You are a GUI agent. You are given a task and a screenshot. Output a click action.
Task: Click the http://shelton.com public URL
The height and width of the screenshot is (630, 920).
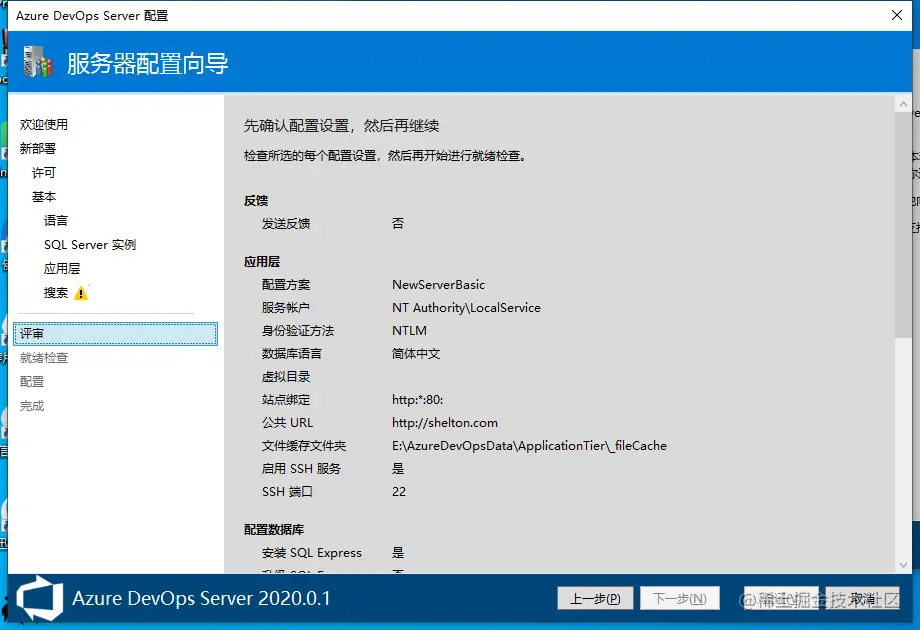(445, 422)
